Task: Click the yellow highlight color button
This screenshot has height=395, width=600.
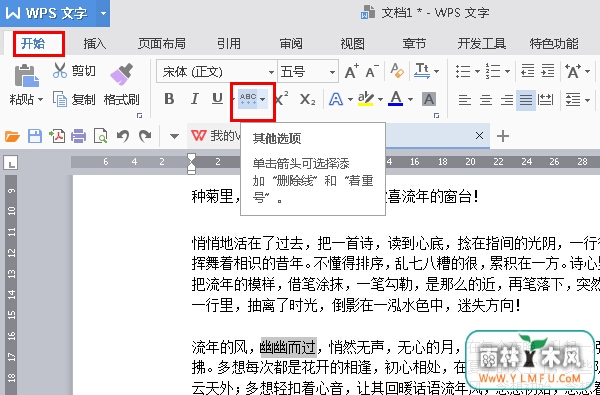Action: (x=365, y=100)
